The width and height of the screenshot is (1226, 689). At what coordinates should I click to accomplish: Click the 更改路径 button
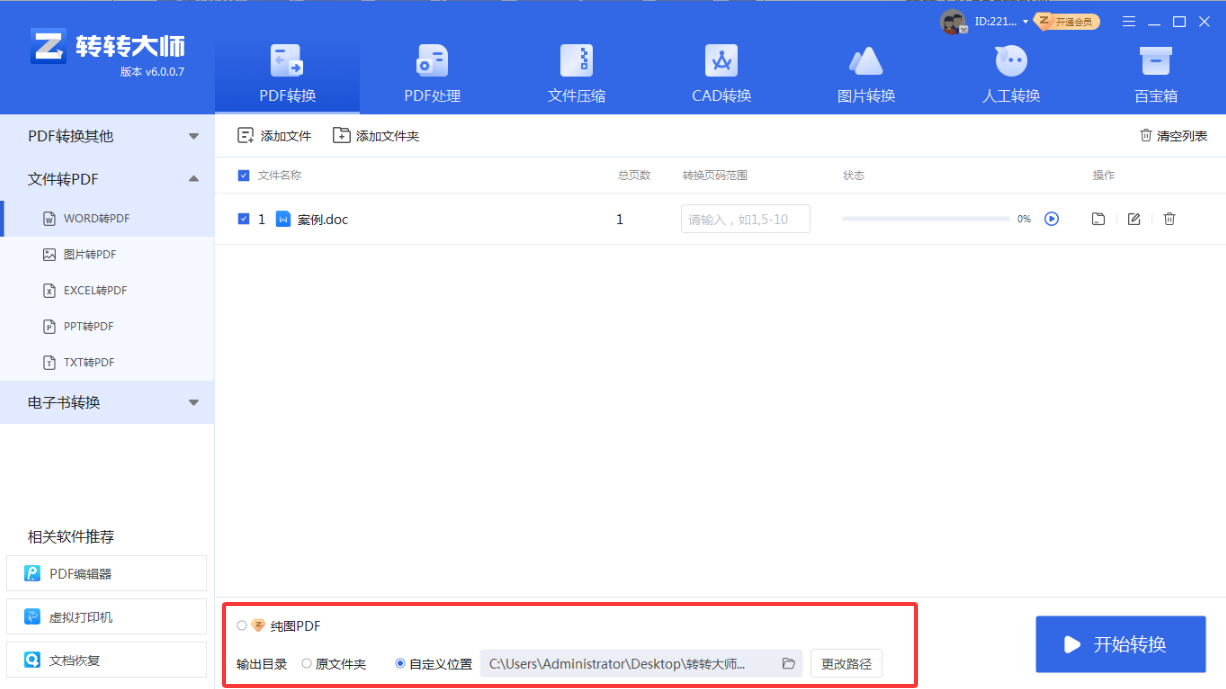click(x=846, y=663)
